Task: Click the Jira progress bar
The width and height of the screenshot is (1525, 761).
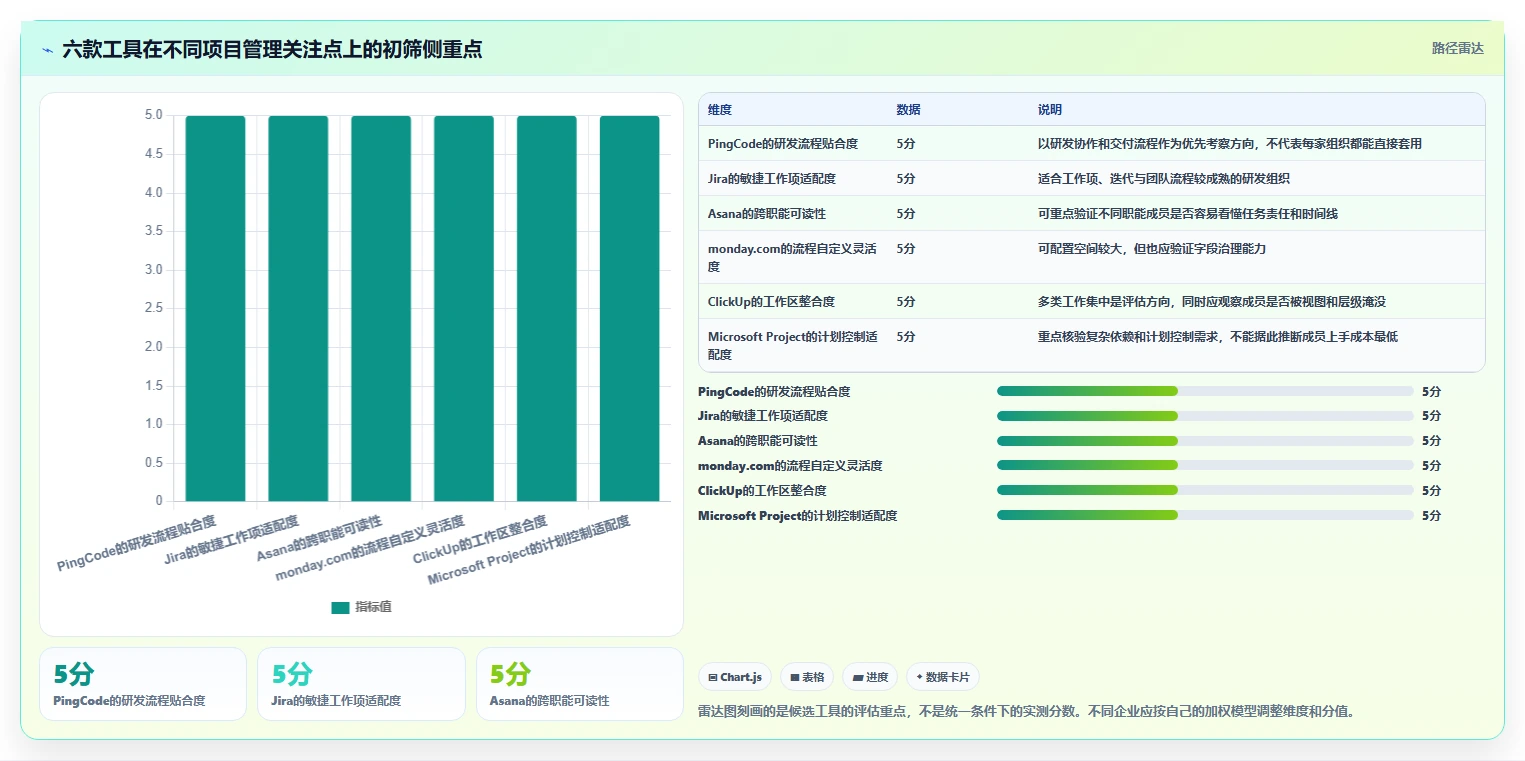Action: coord(1205,416)
